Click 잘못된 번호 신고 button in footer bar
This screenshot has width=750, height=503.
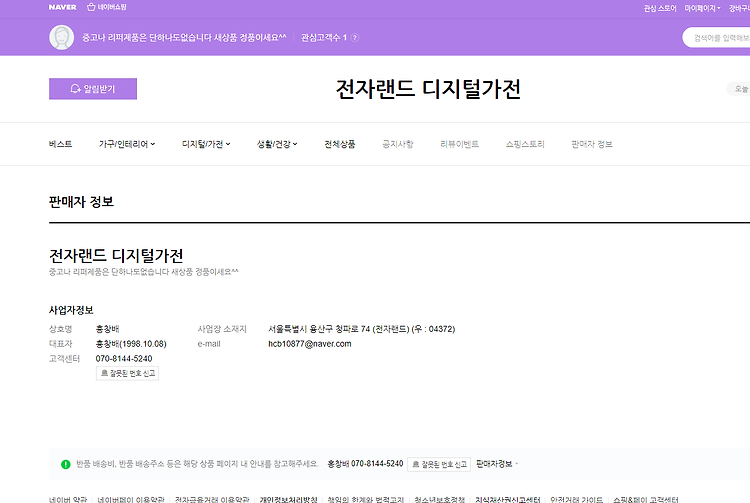[439, 464]
